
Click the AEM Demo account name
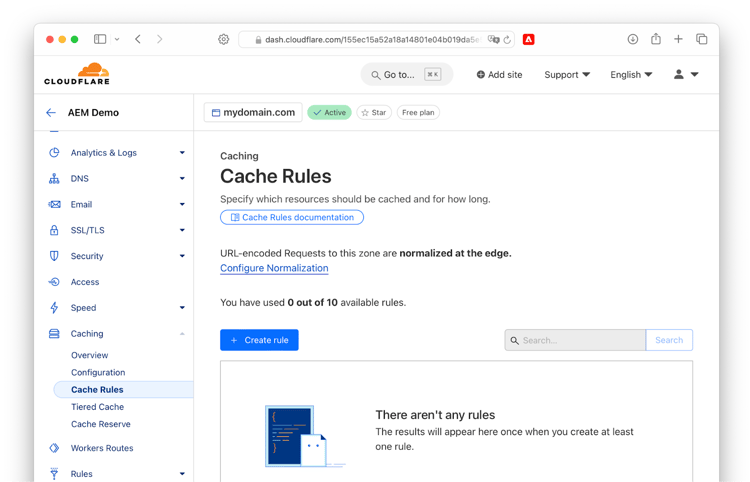click(x=93, y=112)
